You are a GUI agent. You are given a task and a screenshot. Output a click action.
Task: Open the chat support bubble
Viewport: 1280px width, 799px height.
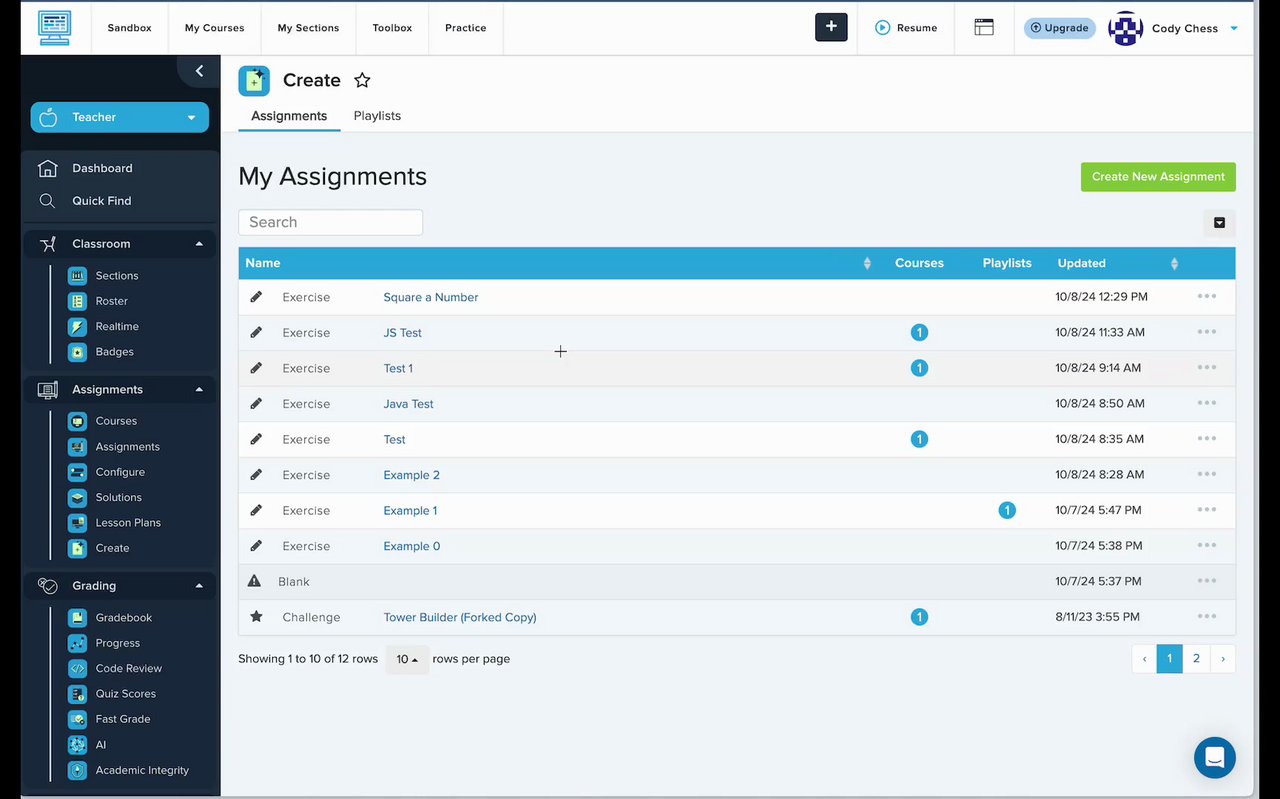1215,758
